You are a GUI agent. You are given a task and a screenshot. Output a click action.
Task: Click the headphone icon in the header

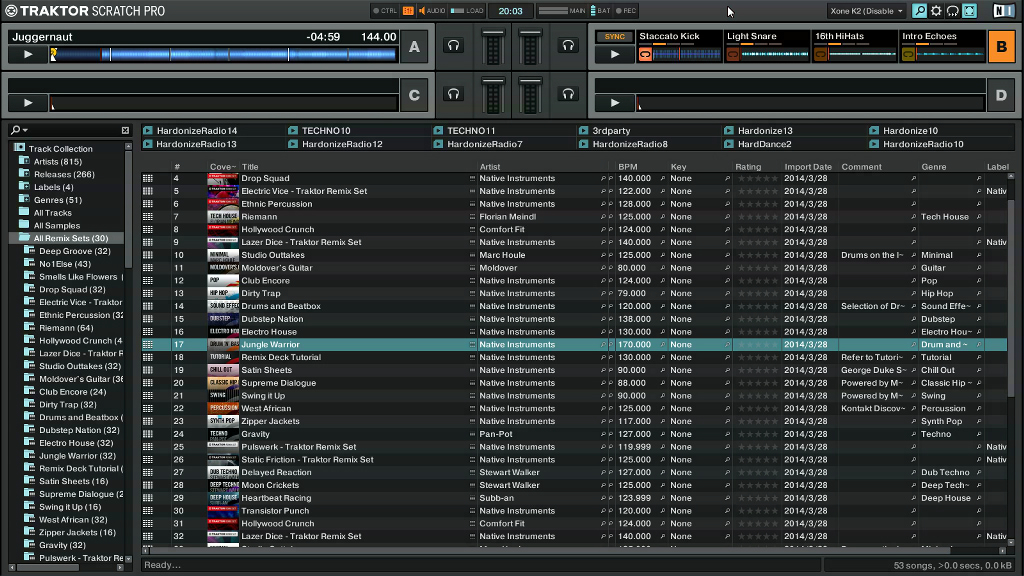point(953,10)
